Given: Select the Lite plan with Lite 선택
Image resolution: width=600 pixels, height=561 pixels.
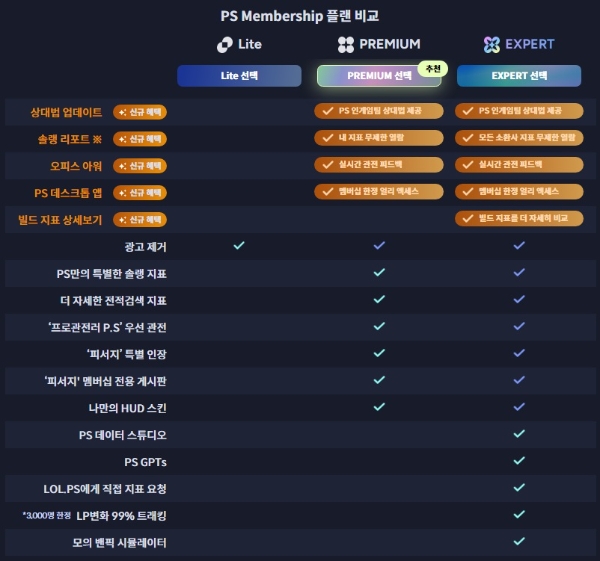Looking at the screenshot, I should (239, 76).
